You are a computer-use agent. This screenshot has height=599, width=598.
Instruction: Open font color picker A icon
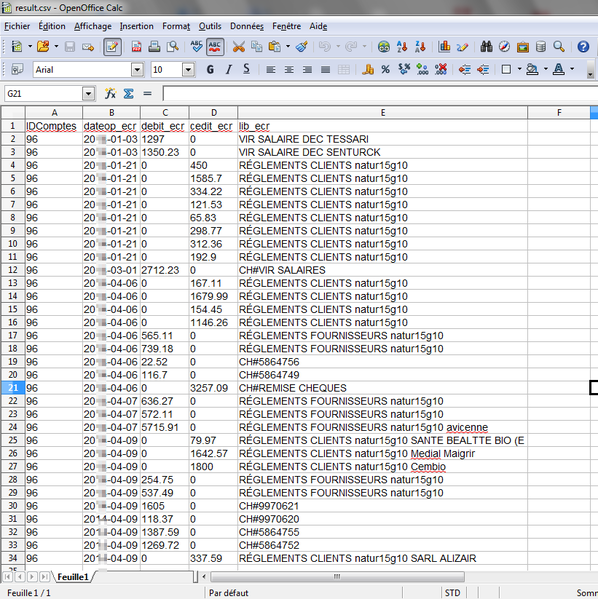[559, 70]
